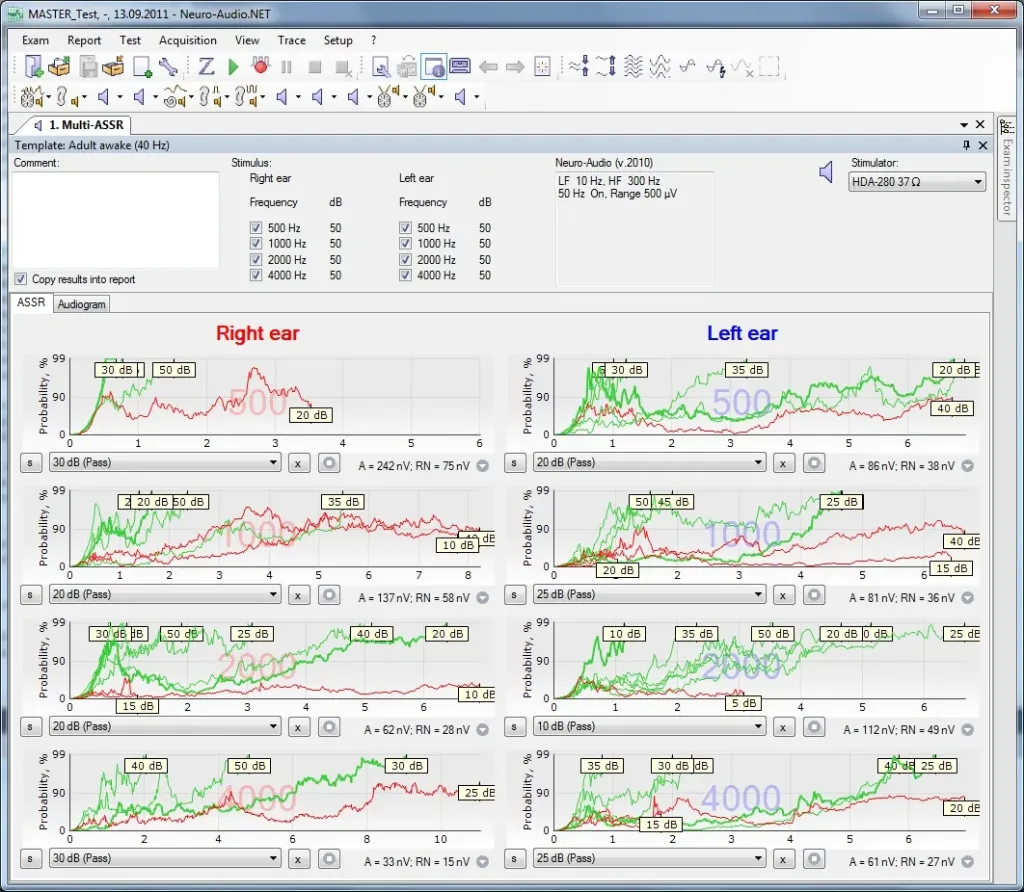Disable Copy results into report
1024x892 pixels.
[21, 279]
